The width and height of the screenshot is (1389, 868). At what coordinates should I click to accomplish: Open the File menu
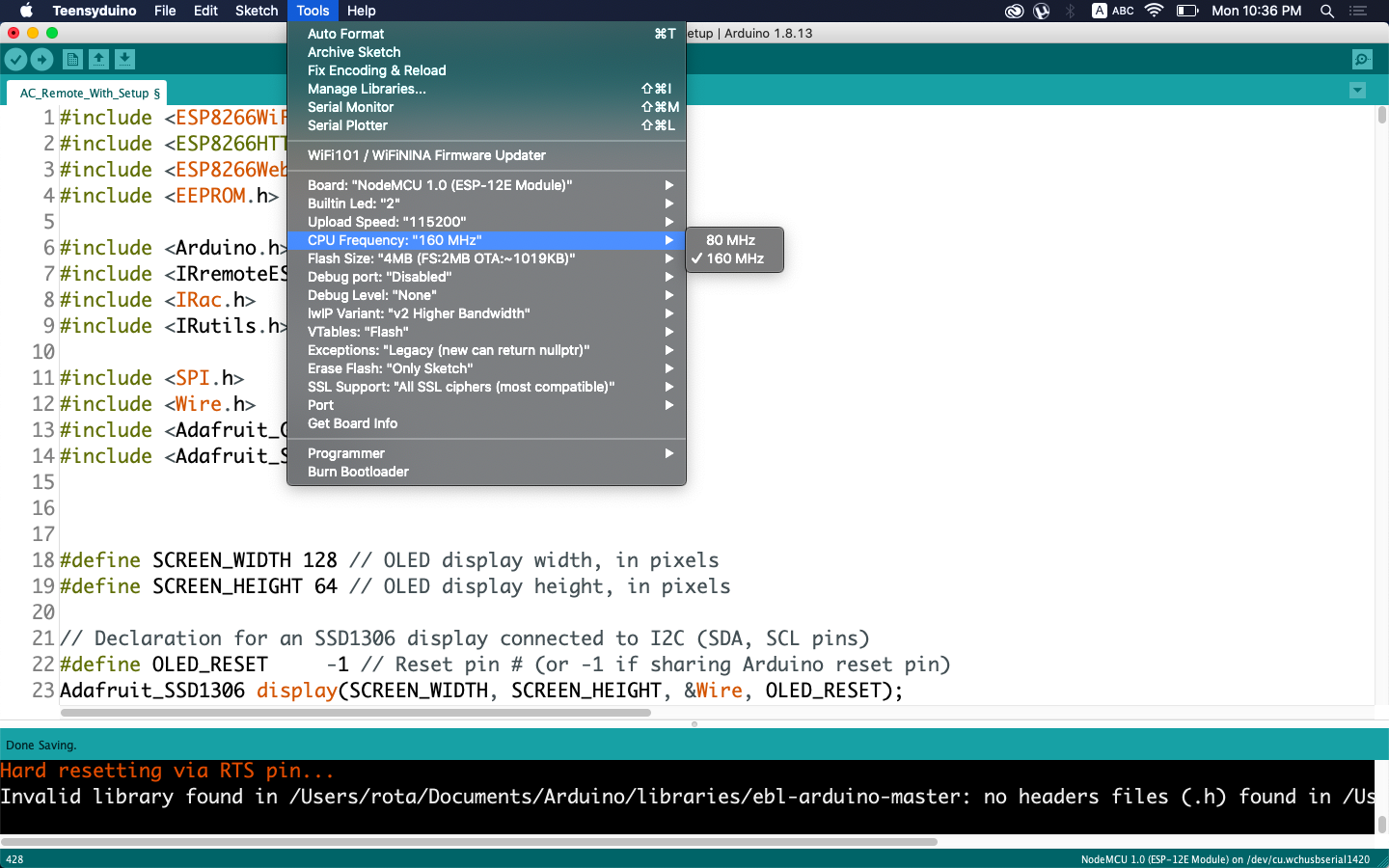pyautogui.click(x=165, y=11)
